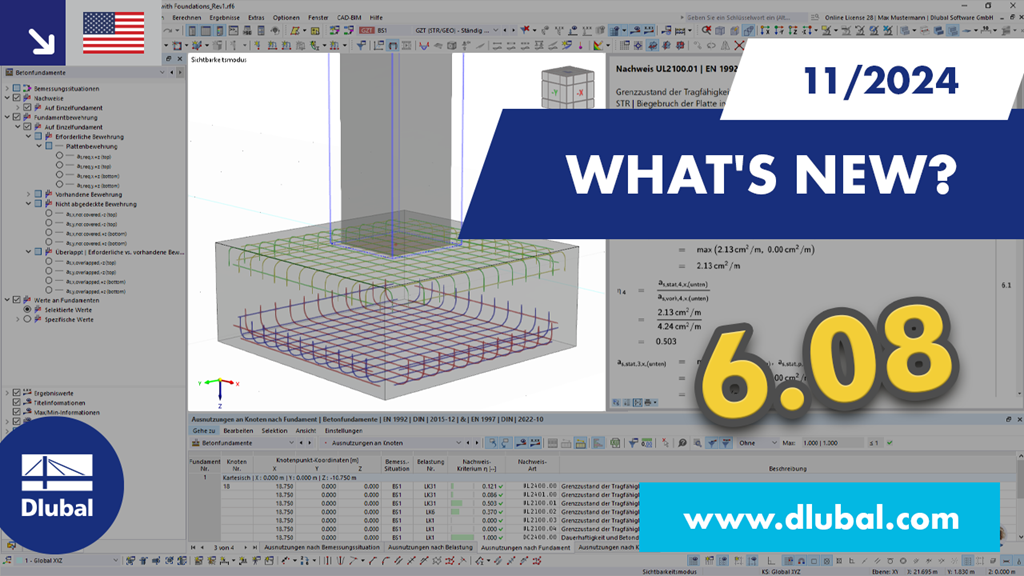1024x576 pixels.
Task: Collapse the Nachweise tree node
Action: point(7,98)
